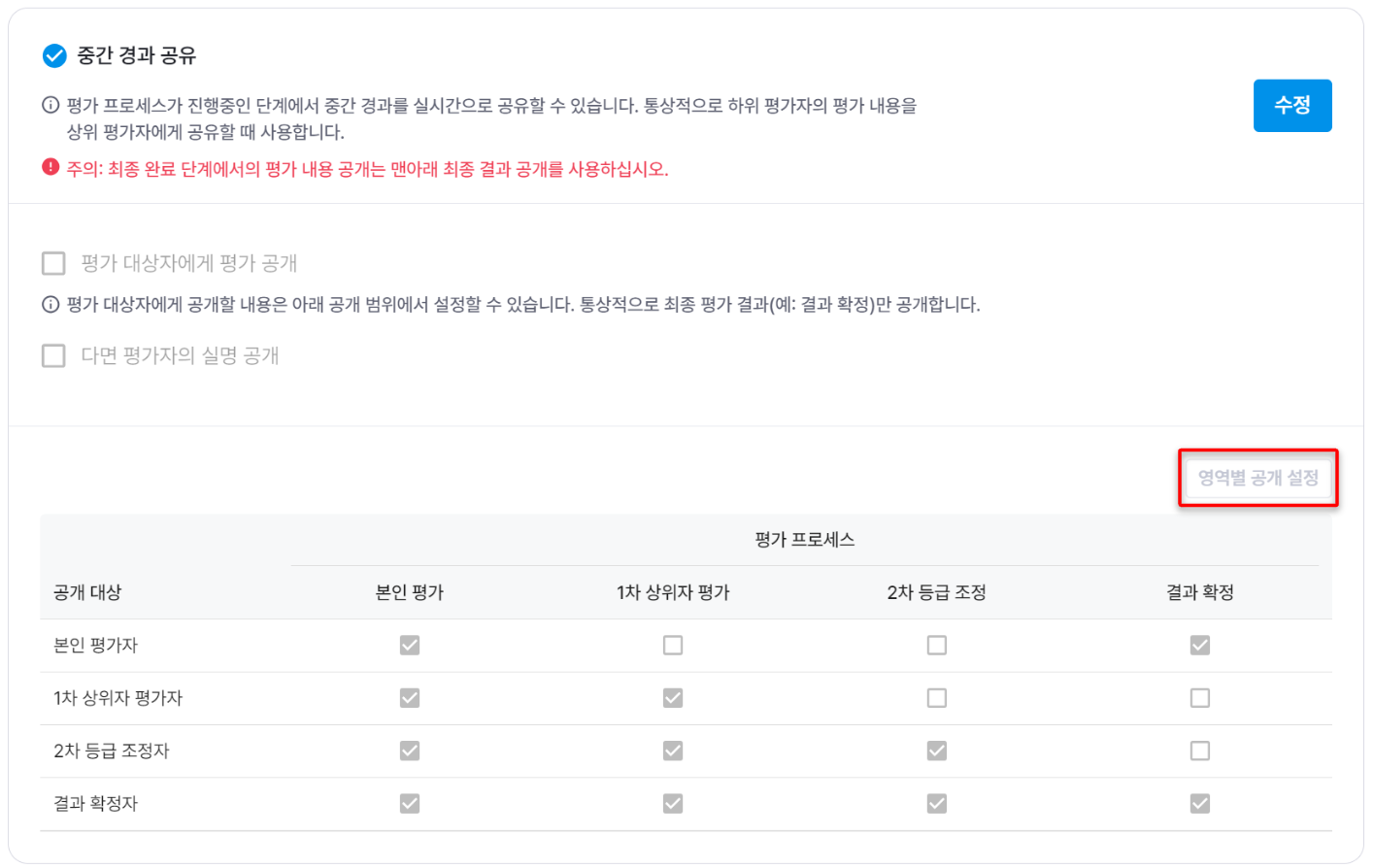Check 2차 등급 조정자 row's 결과 확정 checkbox
1374x868 pixels.
tap(1200, 751)
